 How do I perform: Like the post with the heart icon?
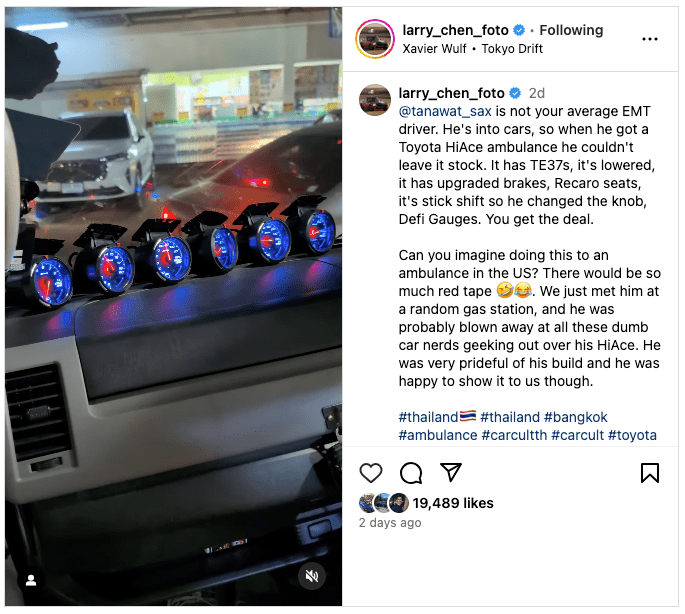(x=370, y=473)
